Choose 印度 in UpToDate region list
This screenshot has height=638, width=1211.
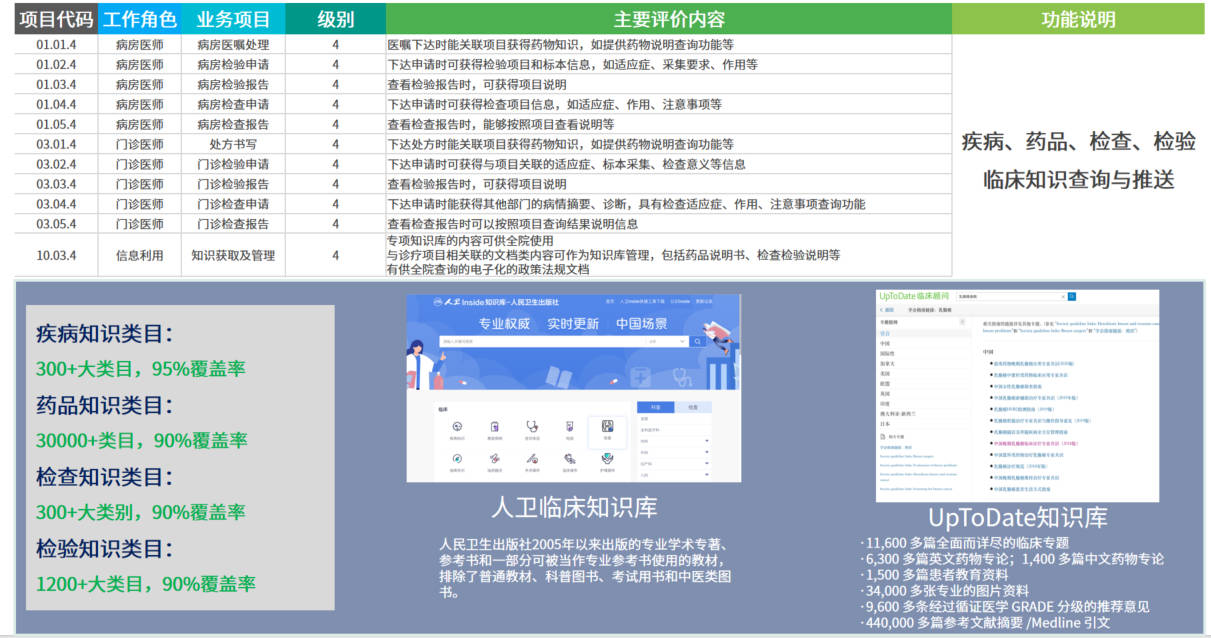tap(885, 404)
